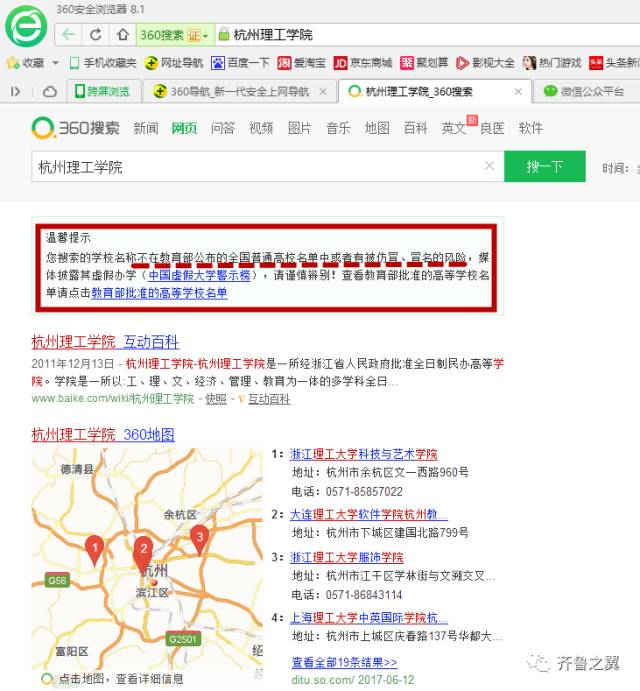Viewport: 640px width, 691px height.
Task: Click the browser back arrow button
Action: tap(68, 34)
